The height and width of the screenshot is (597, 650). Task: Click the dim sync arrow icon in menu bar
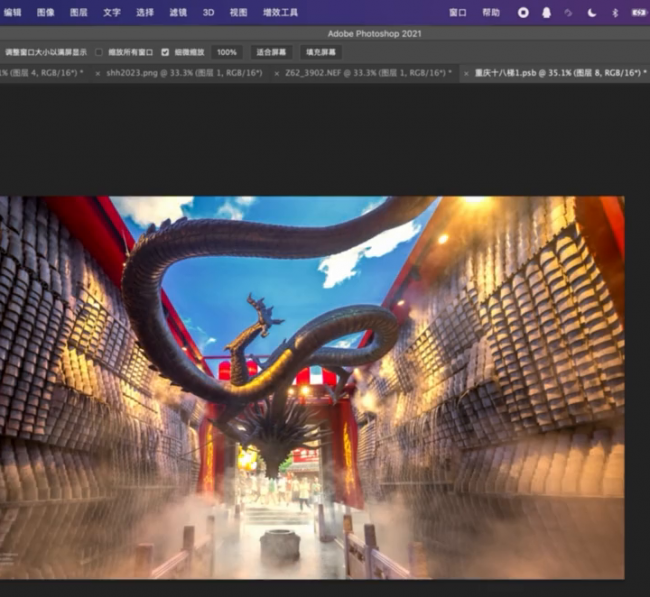(568, 13)
